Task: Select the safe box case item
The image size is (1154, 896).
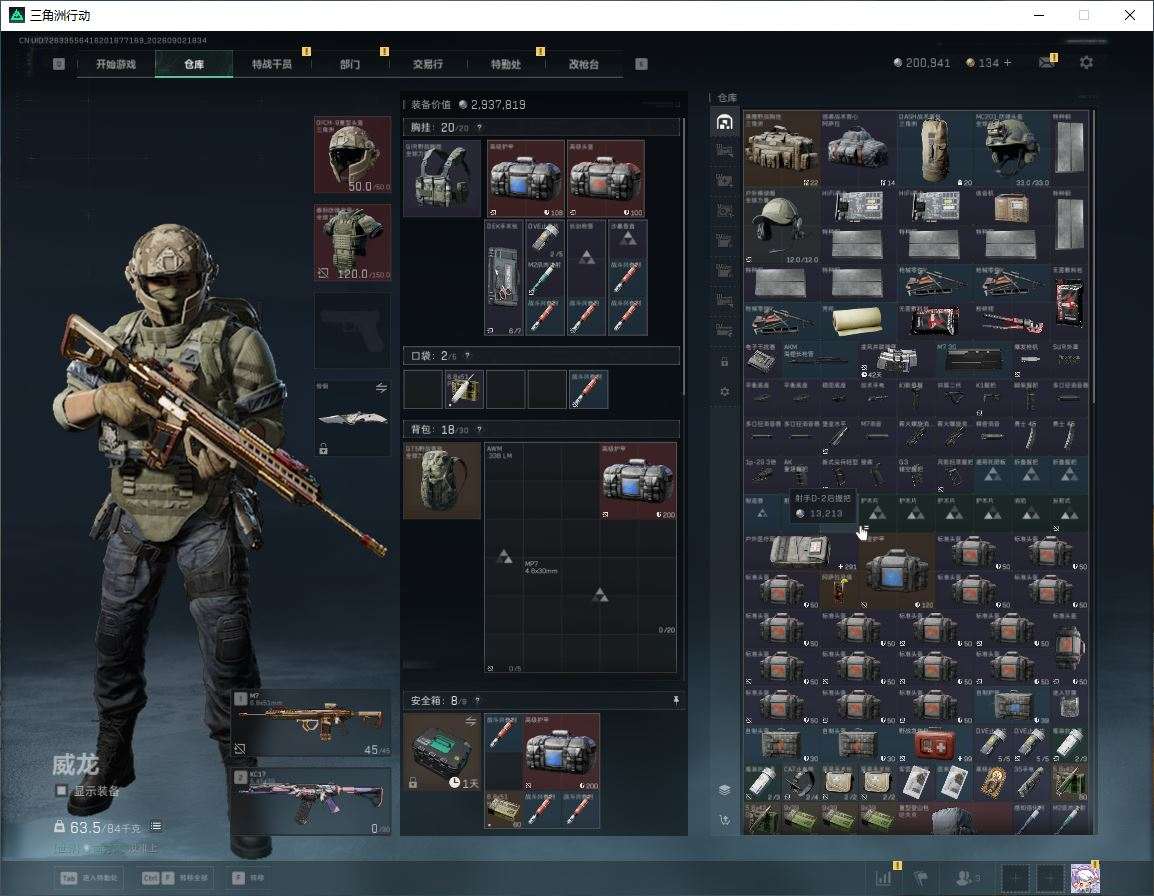Action: click(442, 751)
